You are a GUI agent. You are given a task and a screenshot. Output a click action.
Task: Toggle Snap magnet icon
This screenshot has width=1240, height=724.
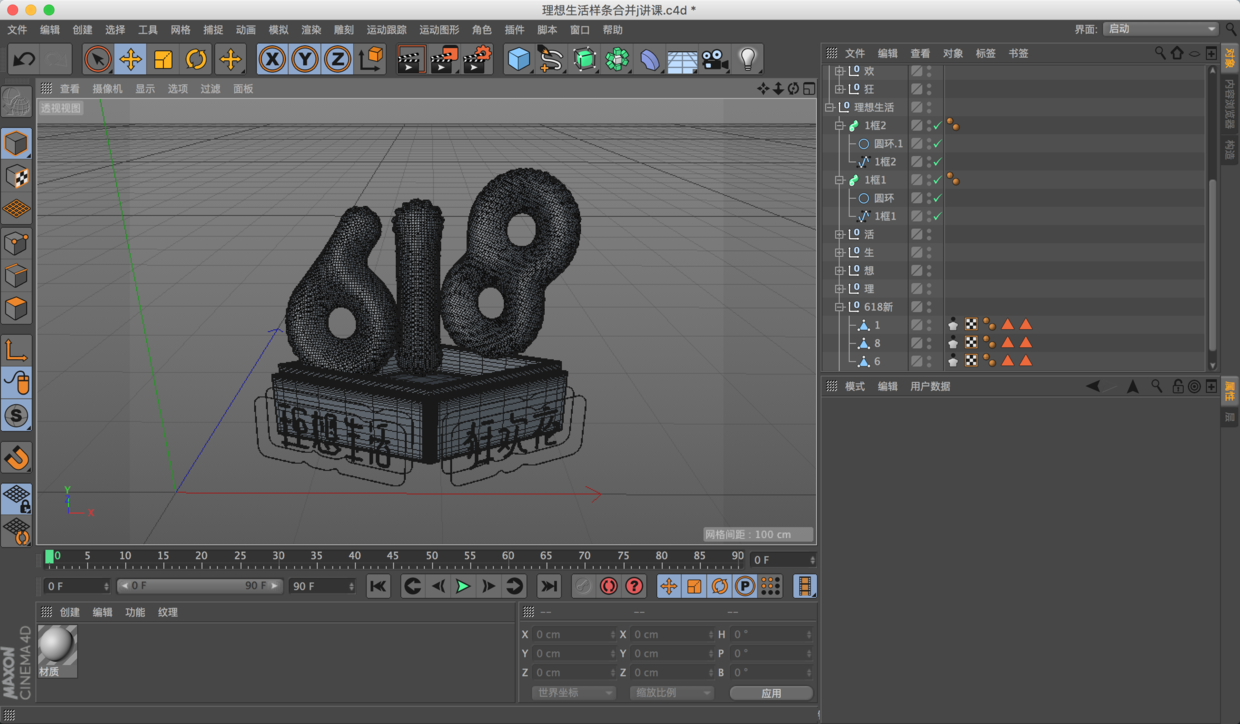point(16,458)
